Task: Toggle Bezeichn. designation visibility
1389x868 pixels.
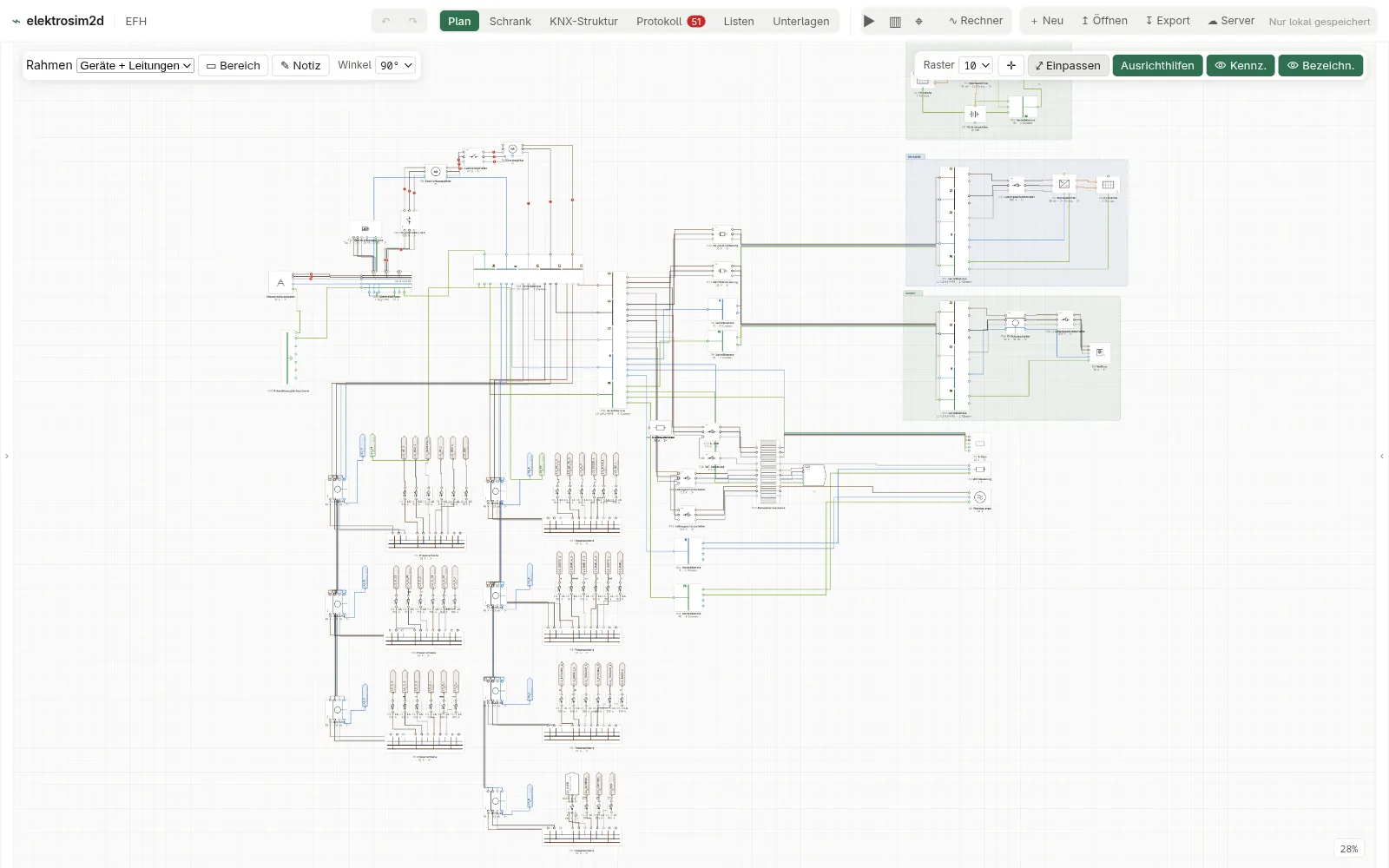Action: click(x=1320, y=65)
